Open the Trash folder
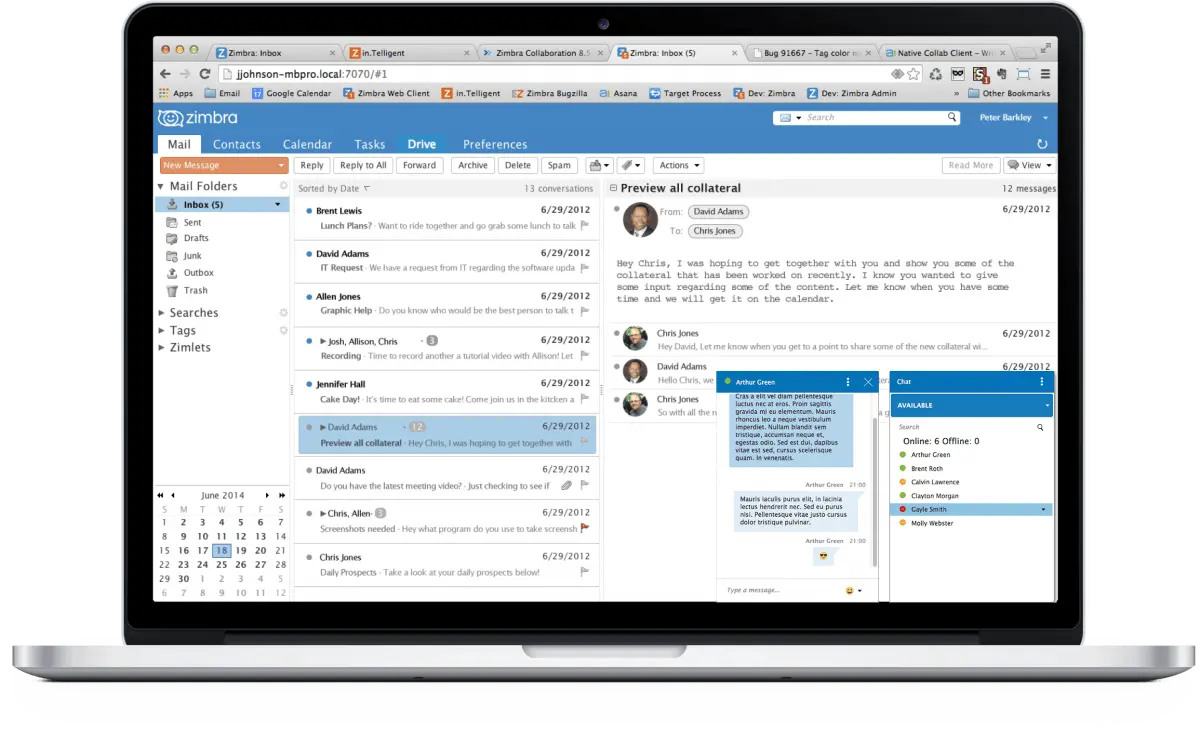This screenshot has height=731, width=1200. [x=195, y=290]
